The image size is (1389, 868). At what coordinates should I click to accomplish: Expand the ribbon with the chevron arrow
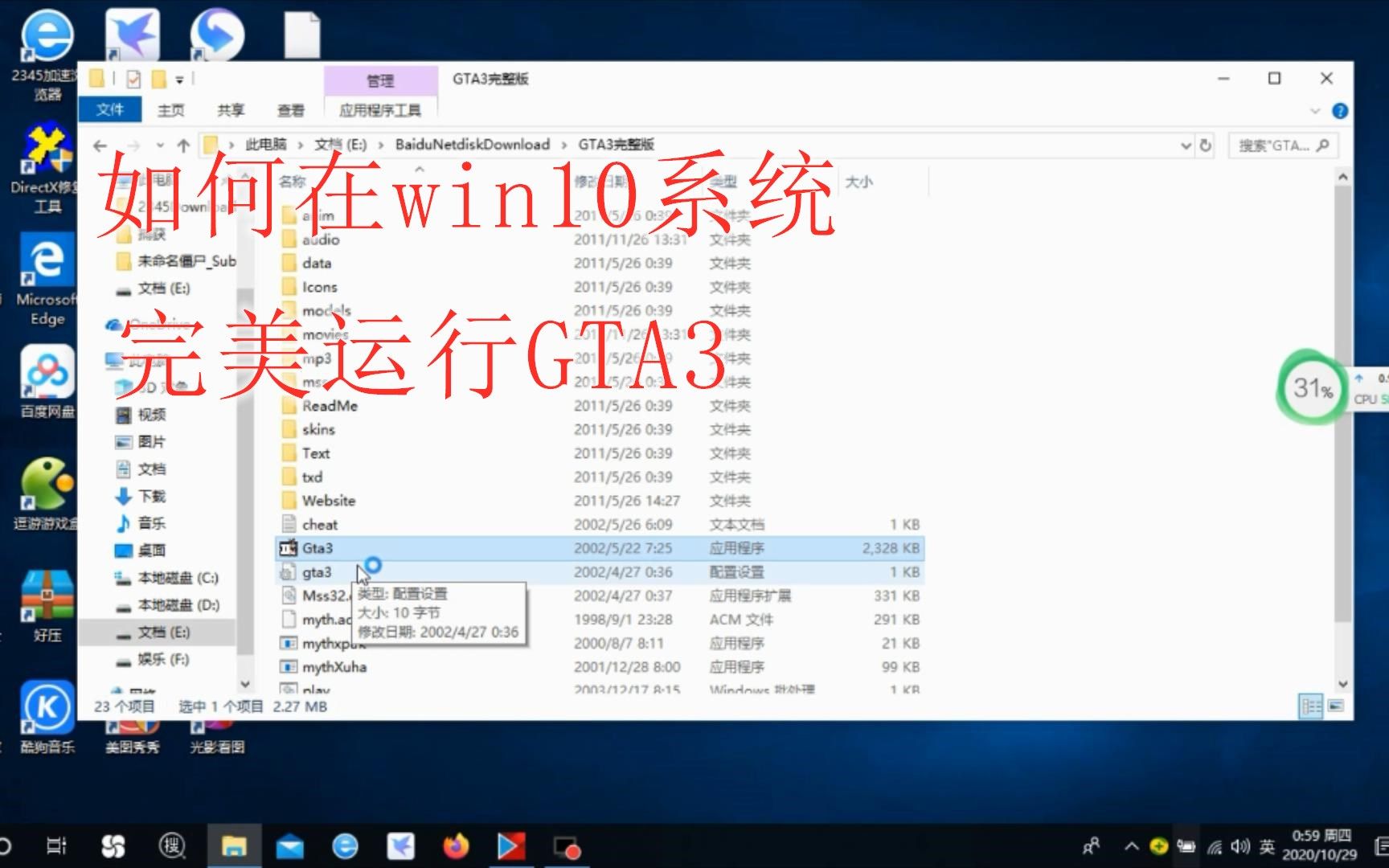point(1315,111)
